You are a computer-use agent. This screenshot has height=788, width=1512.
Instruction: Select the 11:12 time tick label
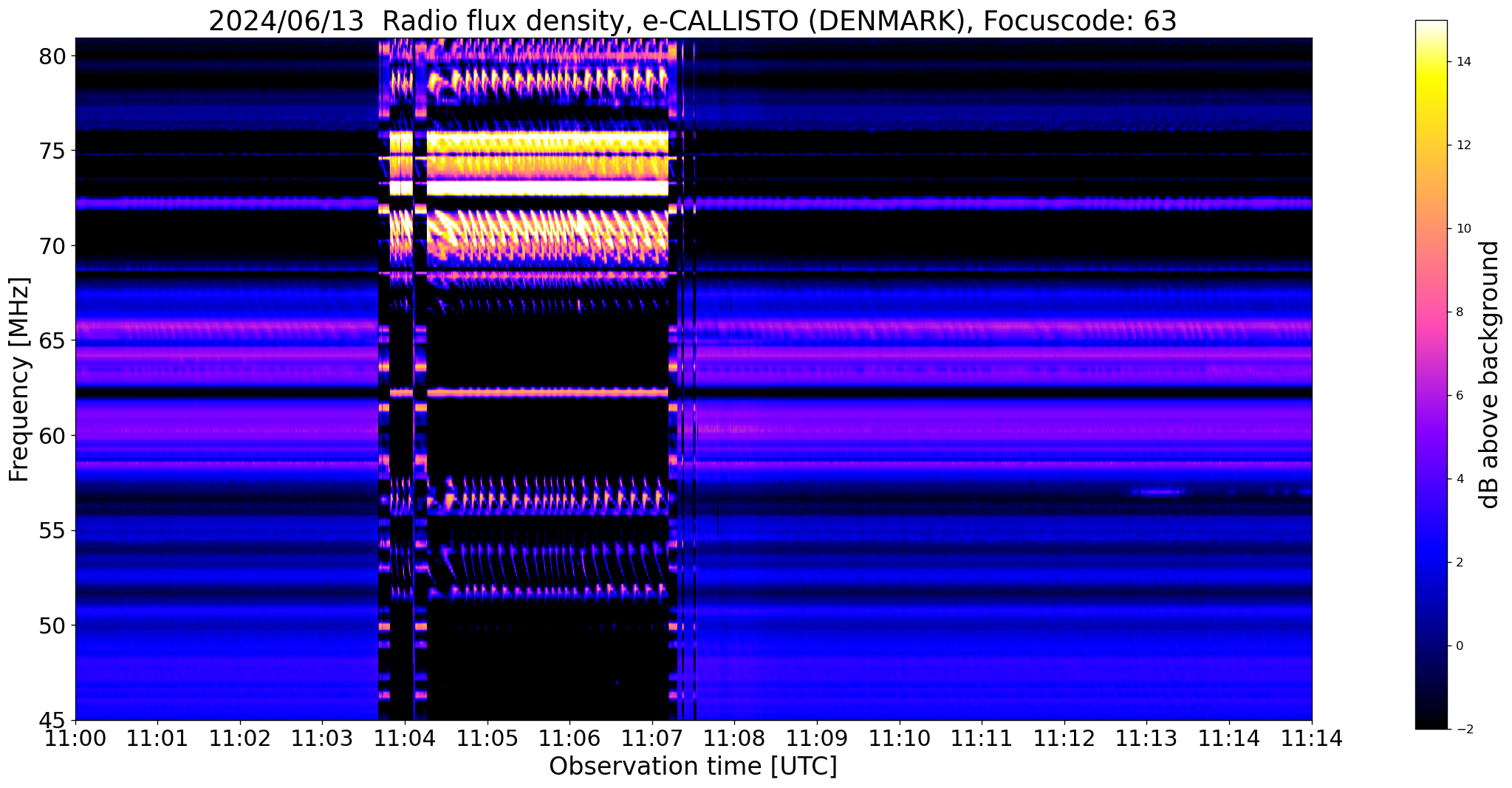pyautogui.click(x=1064, y=738)
